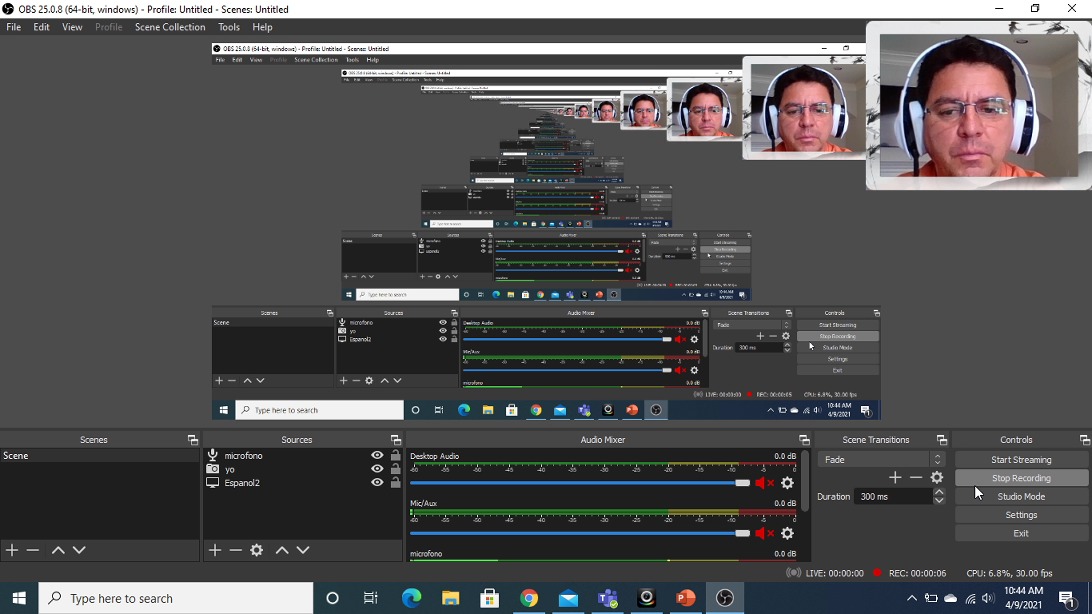Undock the Sources panel
Viewport: 1092px width, 614px height.
coord(396,440)
